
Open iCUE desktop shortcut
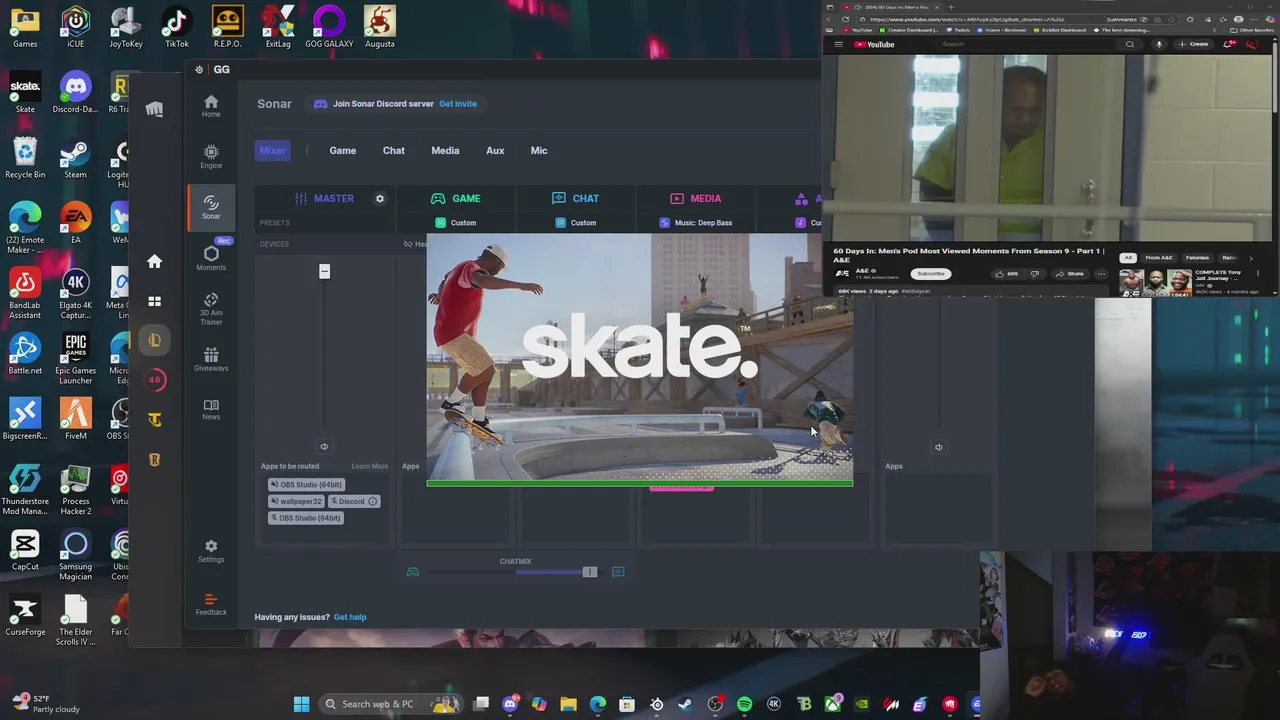[x=75, y=28]
